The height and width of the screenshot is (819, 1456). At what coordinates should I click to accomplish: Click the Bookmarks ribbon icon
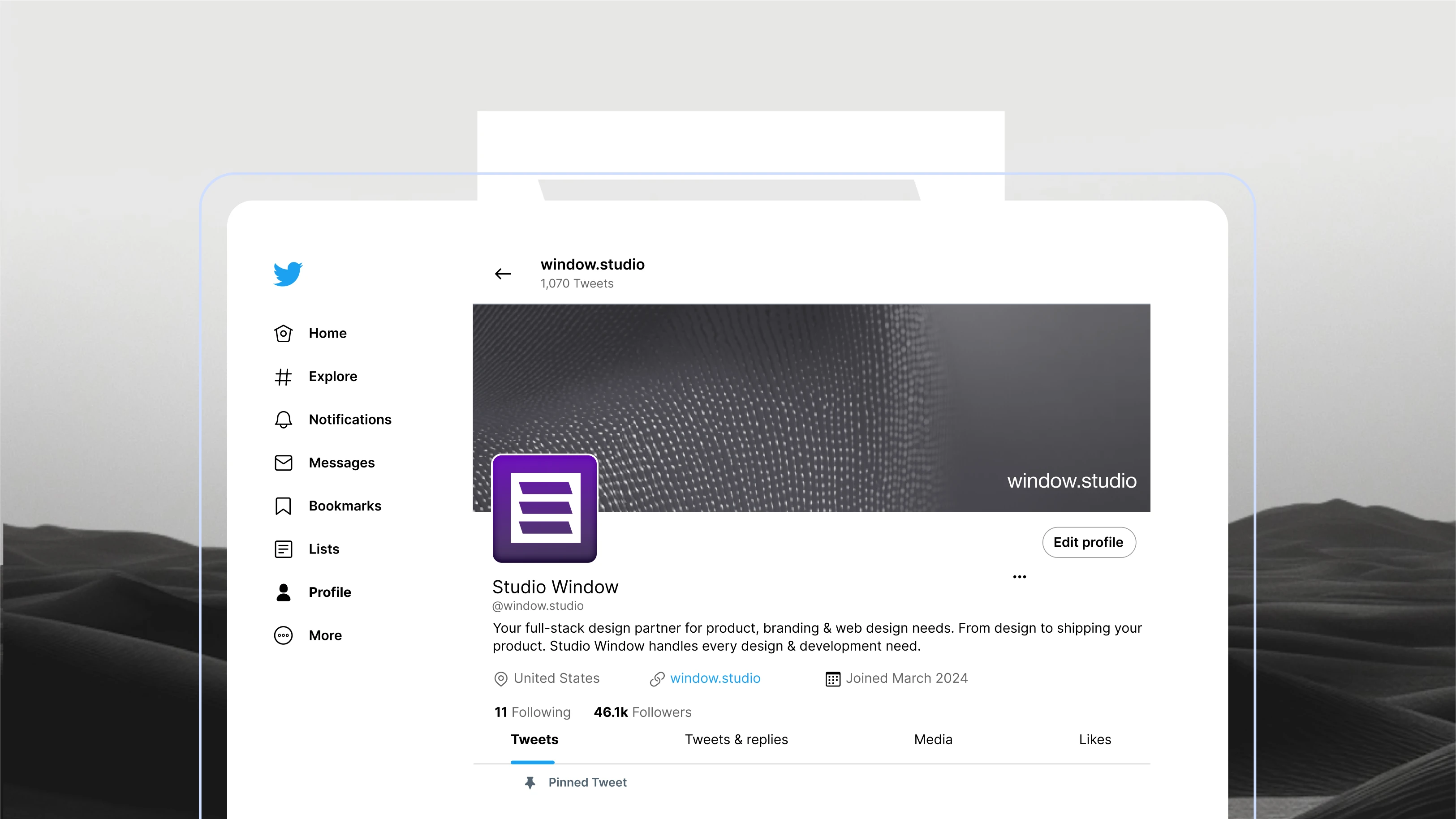tap(283, 506)
